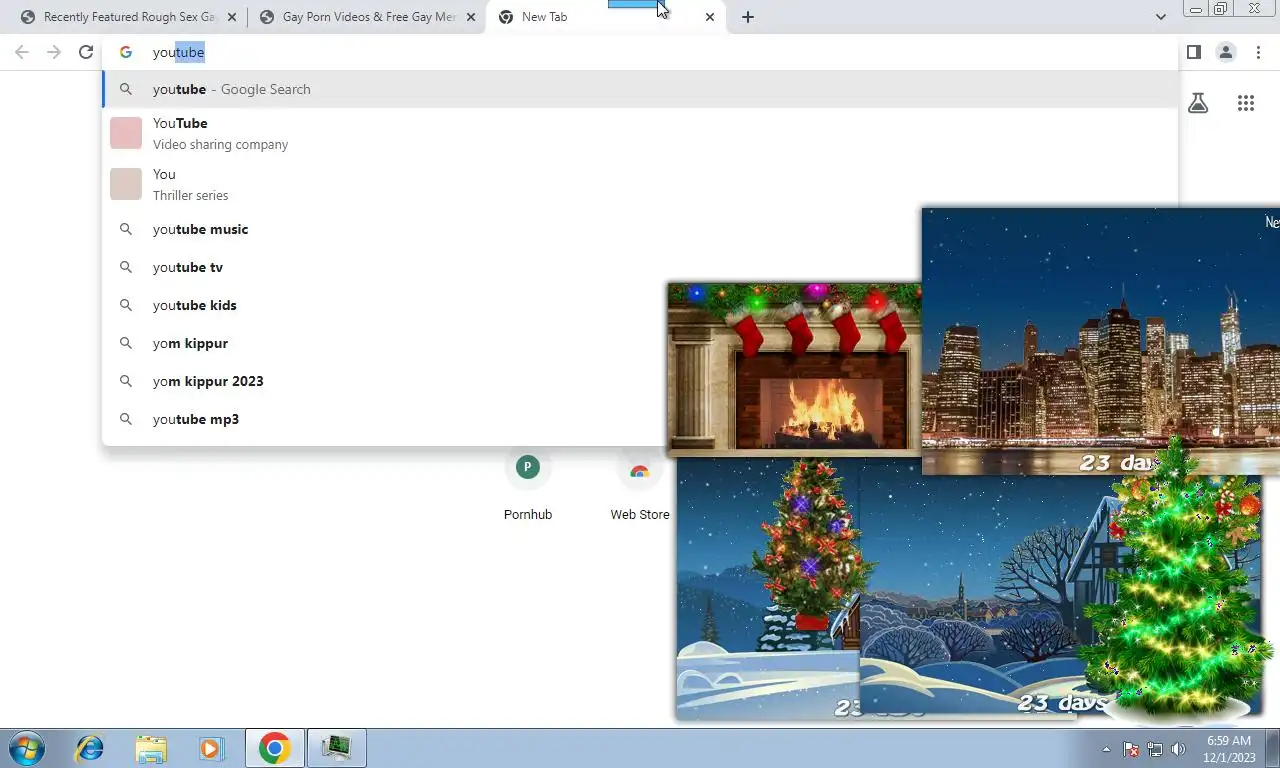Image resolution: width=1280 pixels, height=768 pixels.
Task: Reload the current page
Action: [86, 52]
